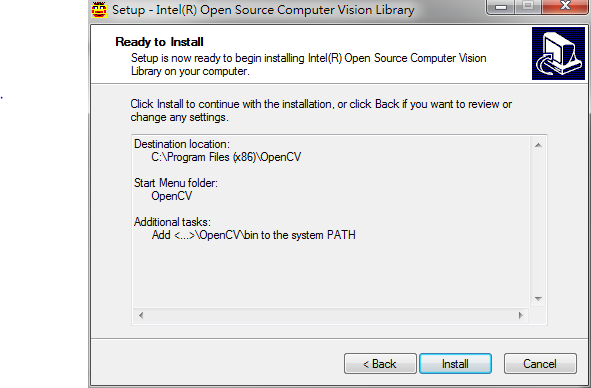The image size is (591, 388).
Task: Click the summary box's down scroll arrow
Action: point(538,299)
